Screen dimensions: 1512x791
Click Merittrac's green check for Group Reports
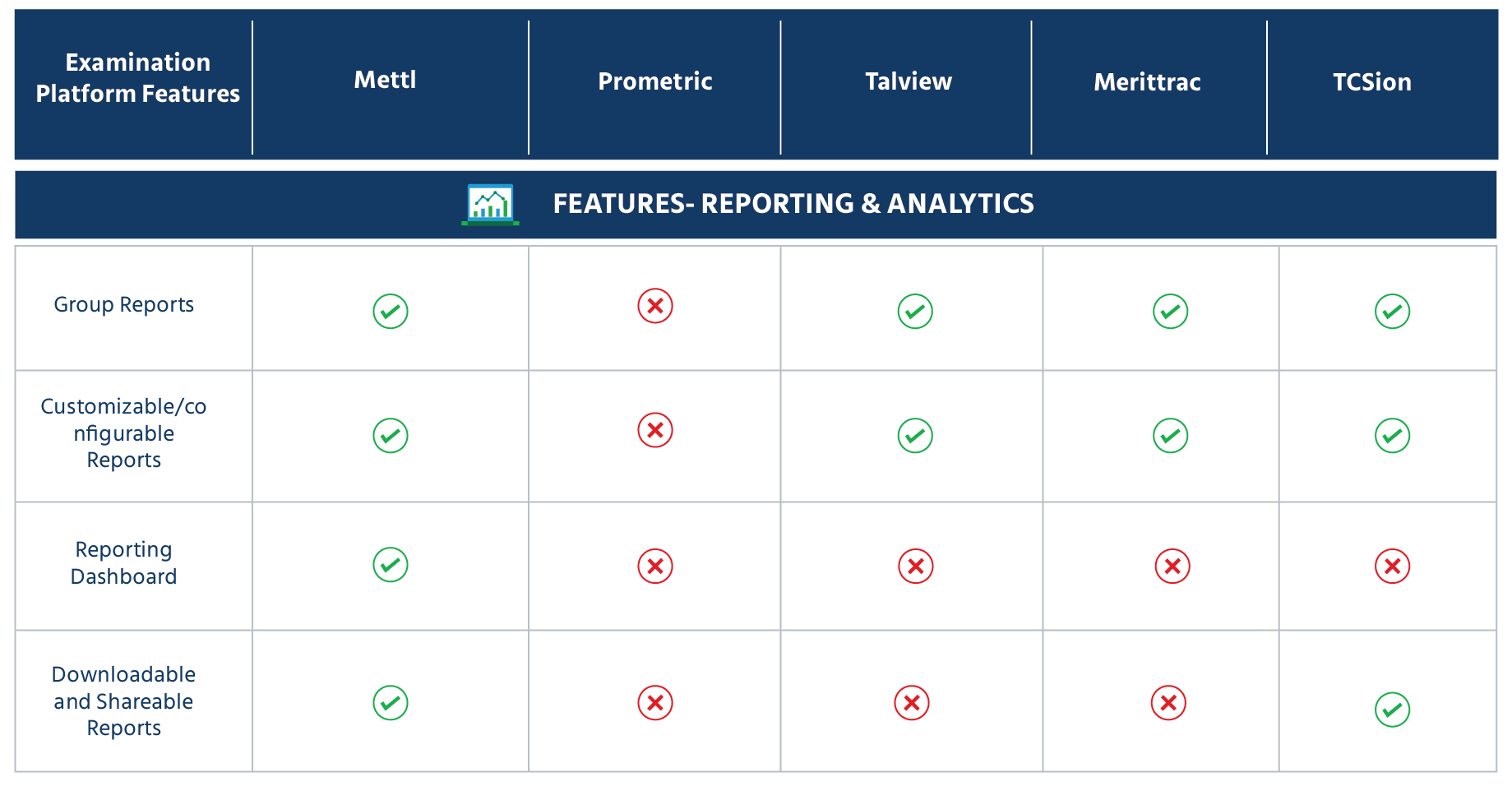pos(1171,312)
